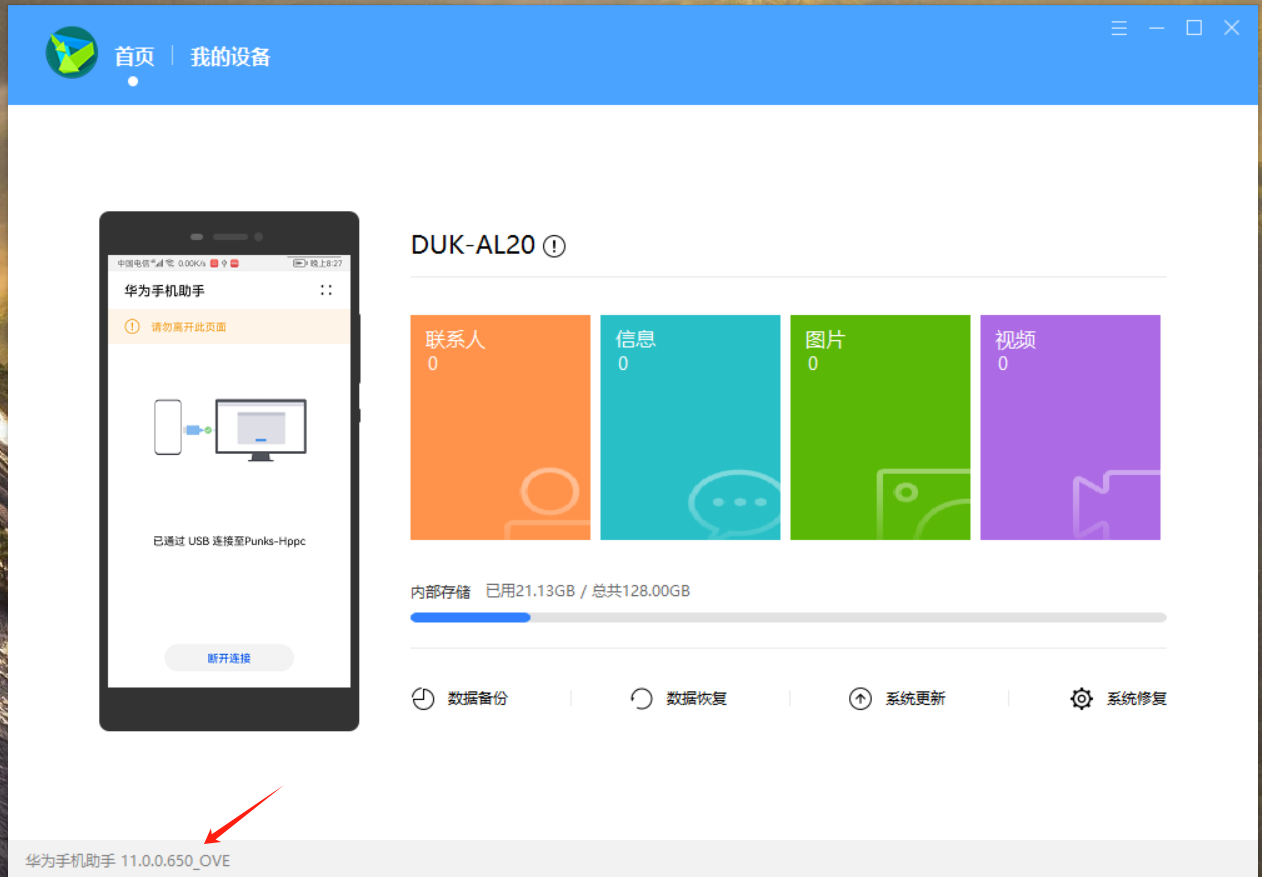Click the info icon beside DUK-AL20

(554, 246)
